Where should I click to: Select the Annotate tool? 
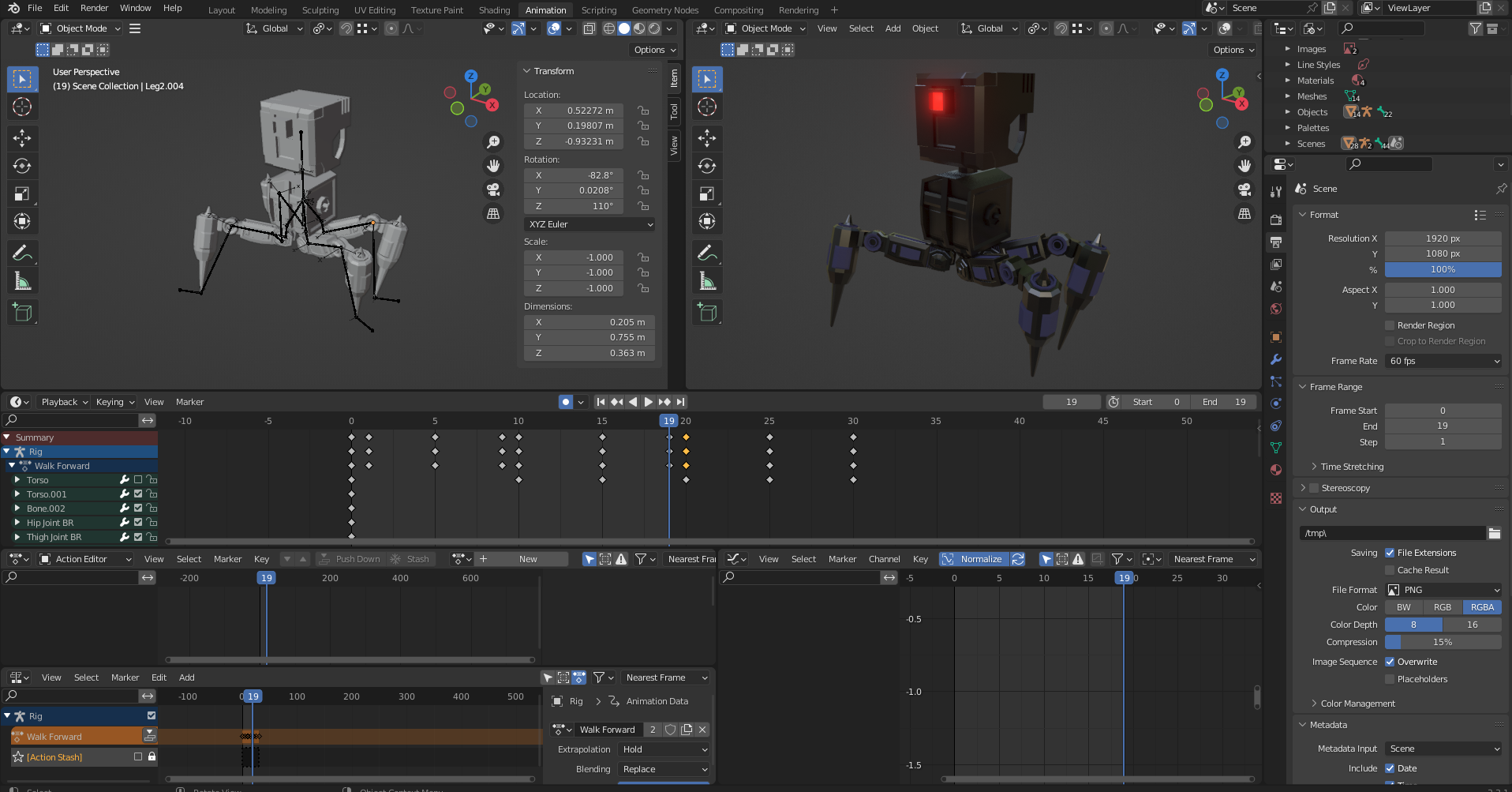pyautogui.click(x=23, y=253)
